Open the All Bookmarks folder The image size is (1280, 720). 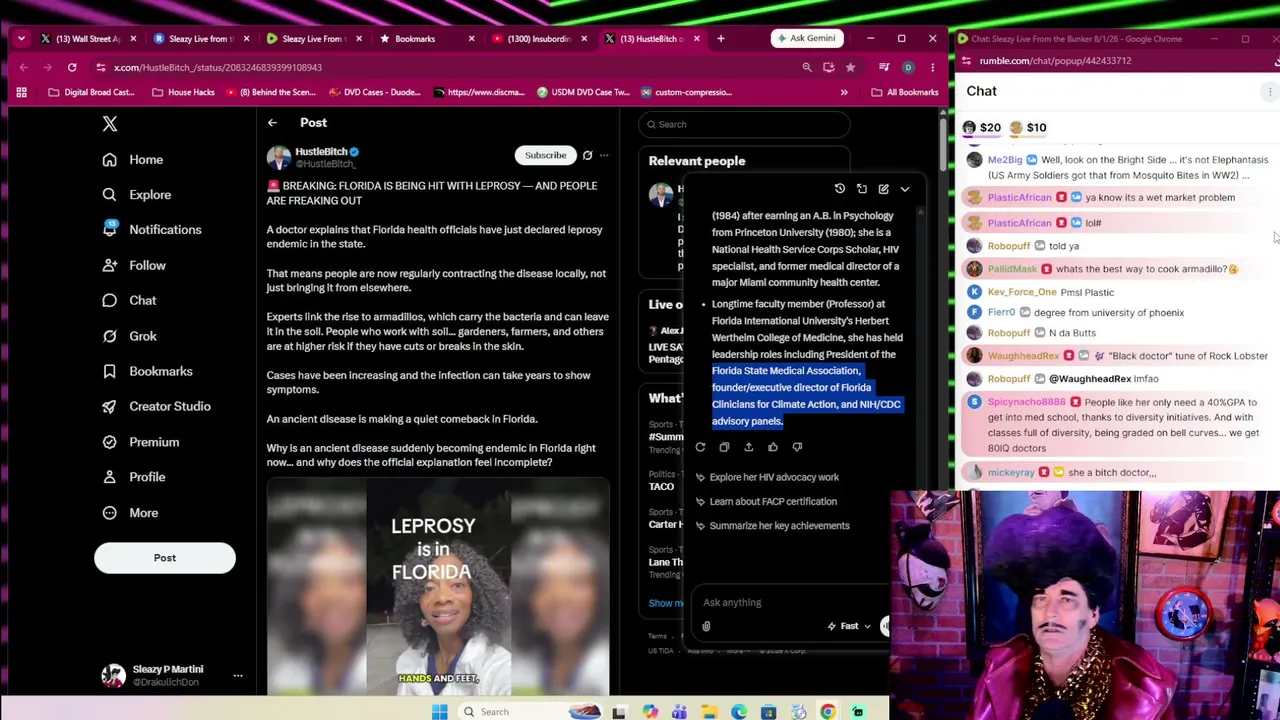(x=904, y=93)
